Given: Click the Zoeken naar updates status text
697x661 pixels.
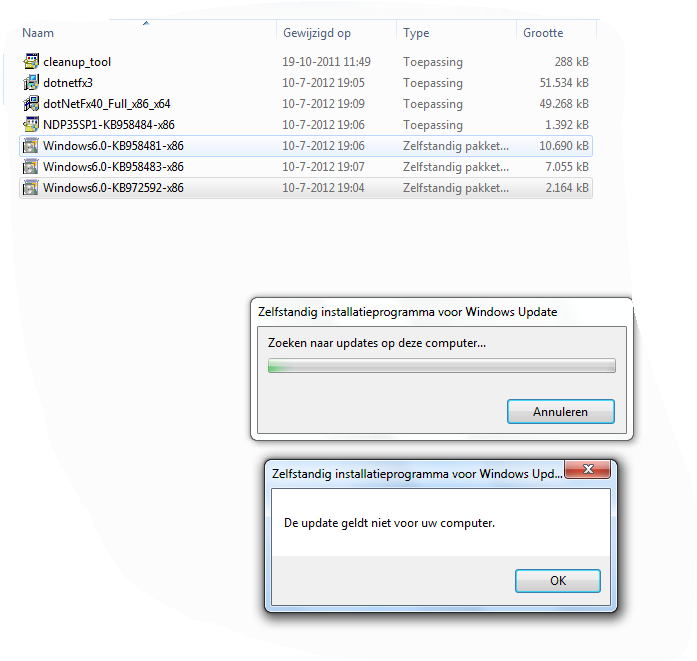Looking at the screenshot, I should [377, 343].
